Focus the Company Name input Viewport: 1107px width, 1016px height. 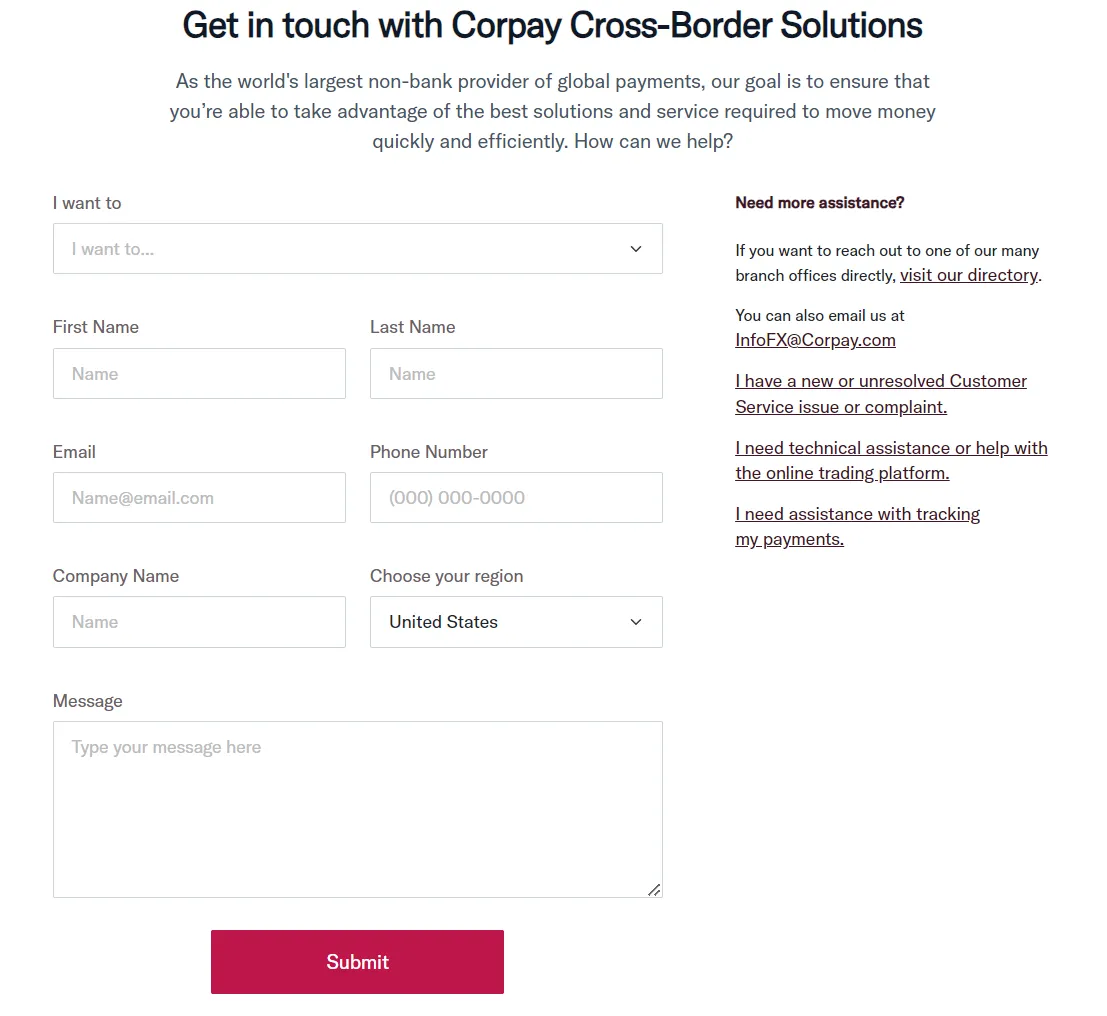tap(199, 622)
